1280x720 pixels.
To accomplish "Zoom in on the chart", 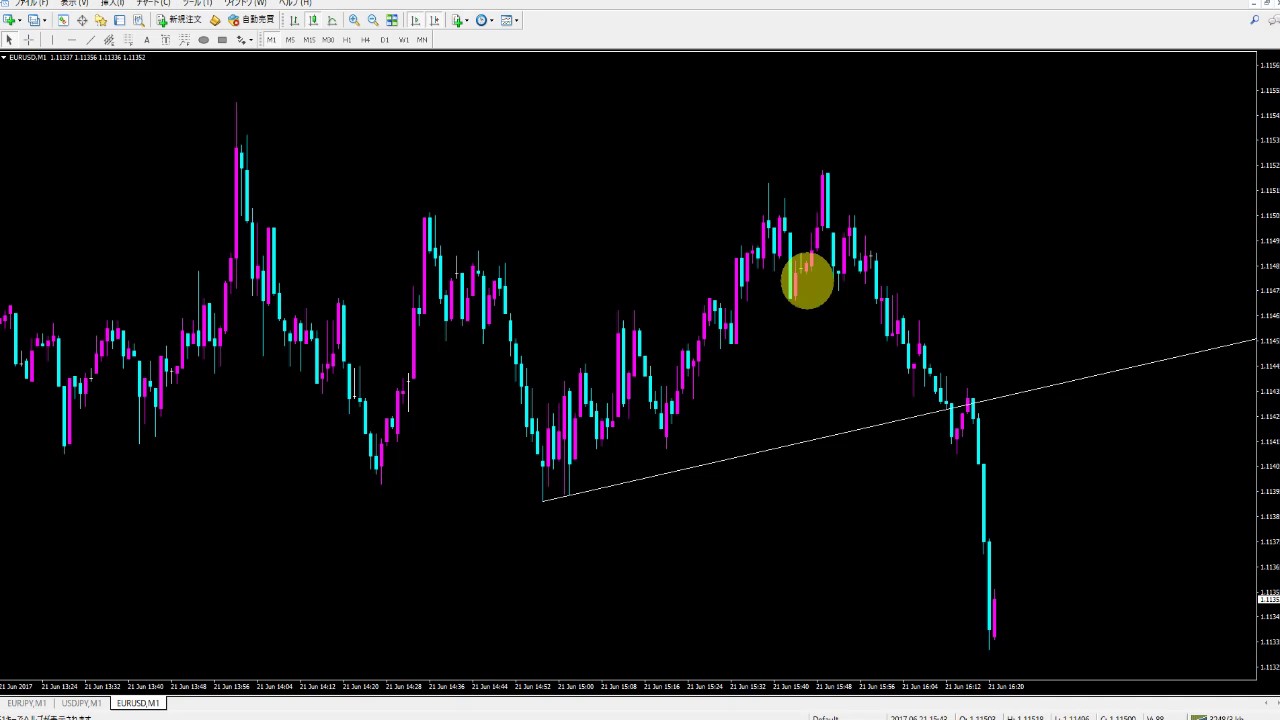I will pyautogui.click(x=354, y=20).
